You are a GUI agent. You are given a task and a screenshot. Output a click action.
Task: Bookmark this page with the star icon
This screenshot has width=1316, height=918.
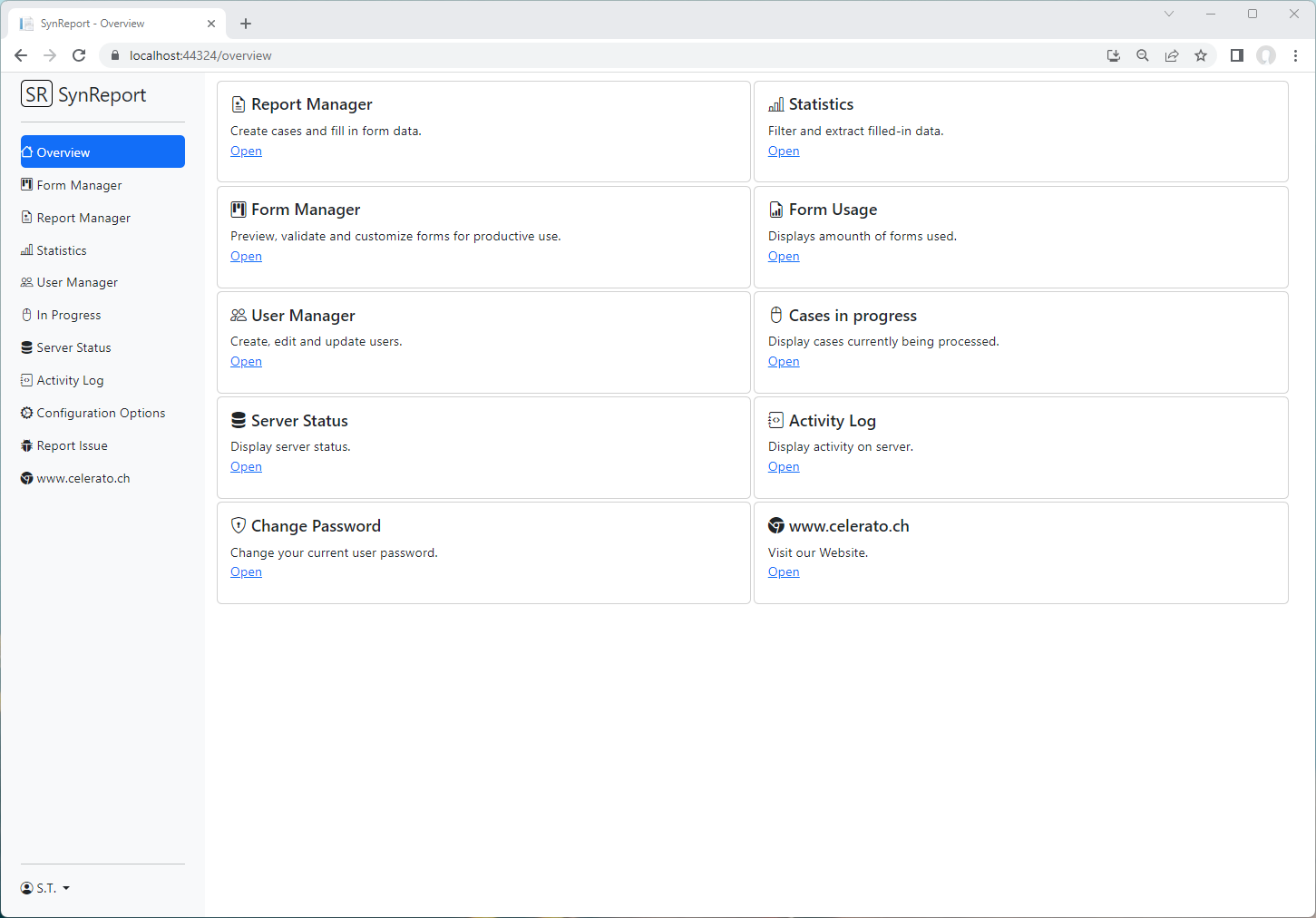click(x=1201, y=55)
